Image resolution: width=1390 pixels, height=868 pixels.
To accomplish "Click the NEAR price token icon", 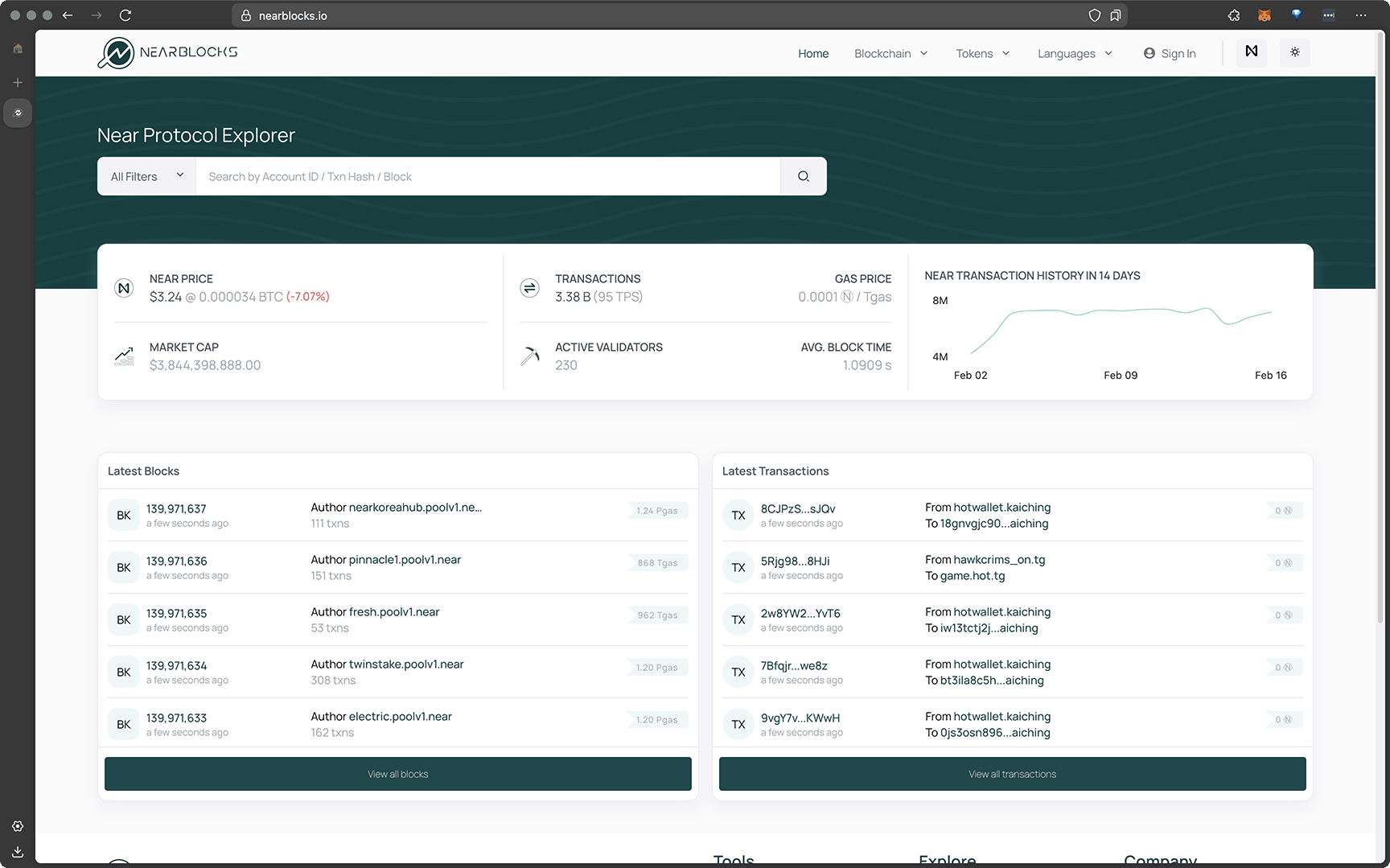I will [124, 287].
